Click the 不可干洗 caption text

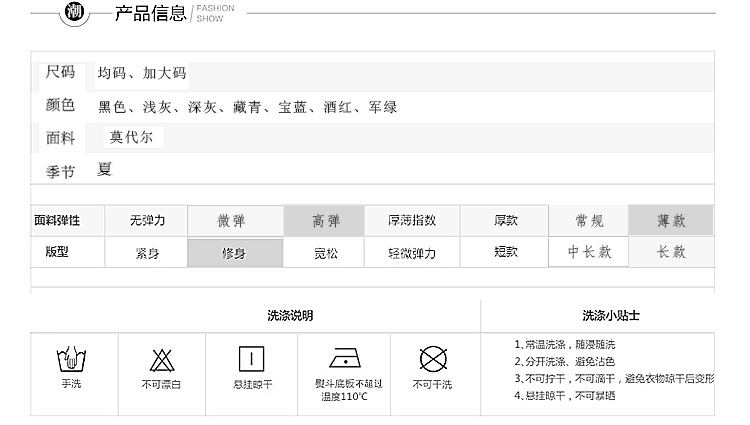pyautogui.click(x=432, y=384)
